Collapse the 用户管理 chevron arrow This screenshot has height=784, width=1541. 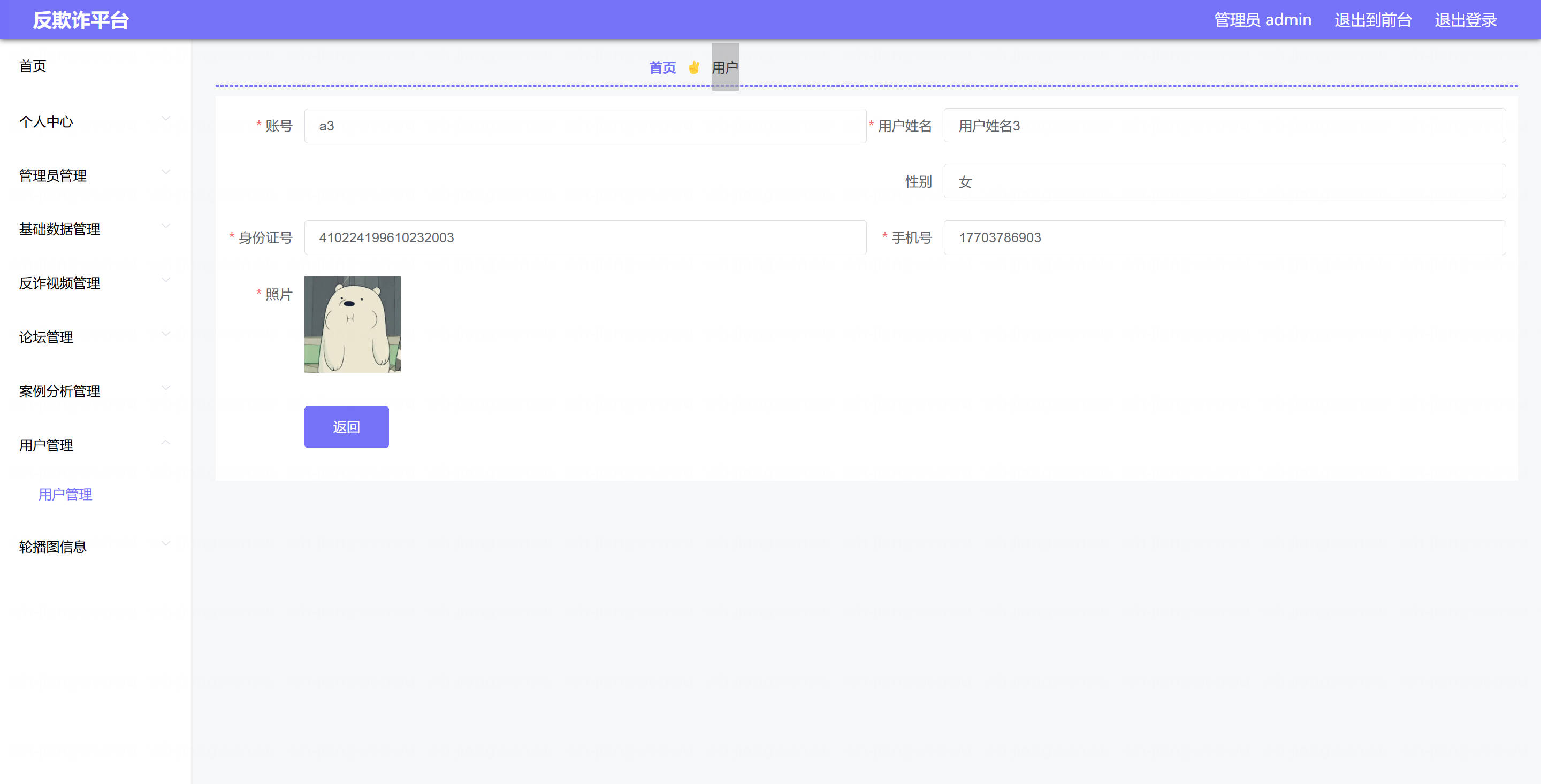coord(166,442)
